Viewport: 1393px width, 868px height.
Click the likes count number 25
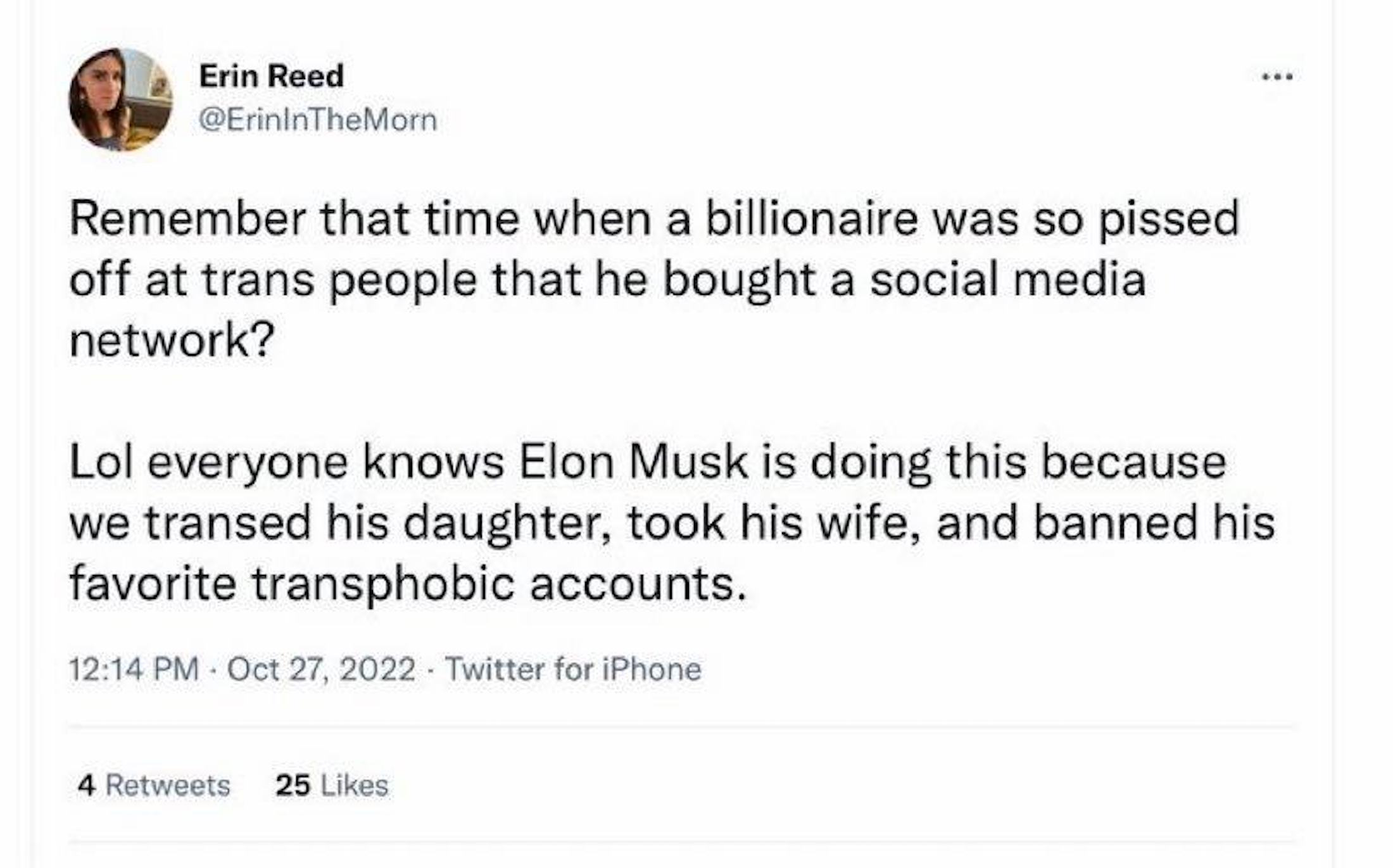pyautogui.click(x=293, y=785)
